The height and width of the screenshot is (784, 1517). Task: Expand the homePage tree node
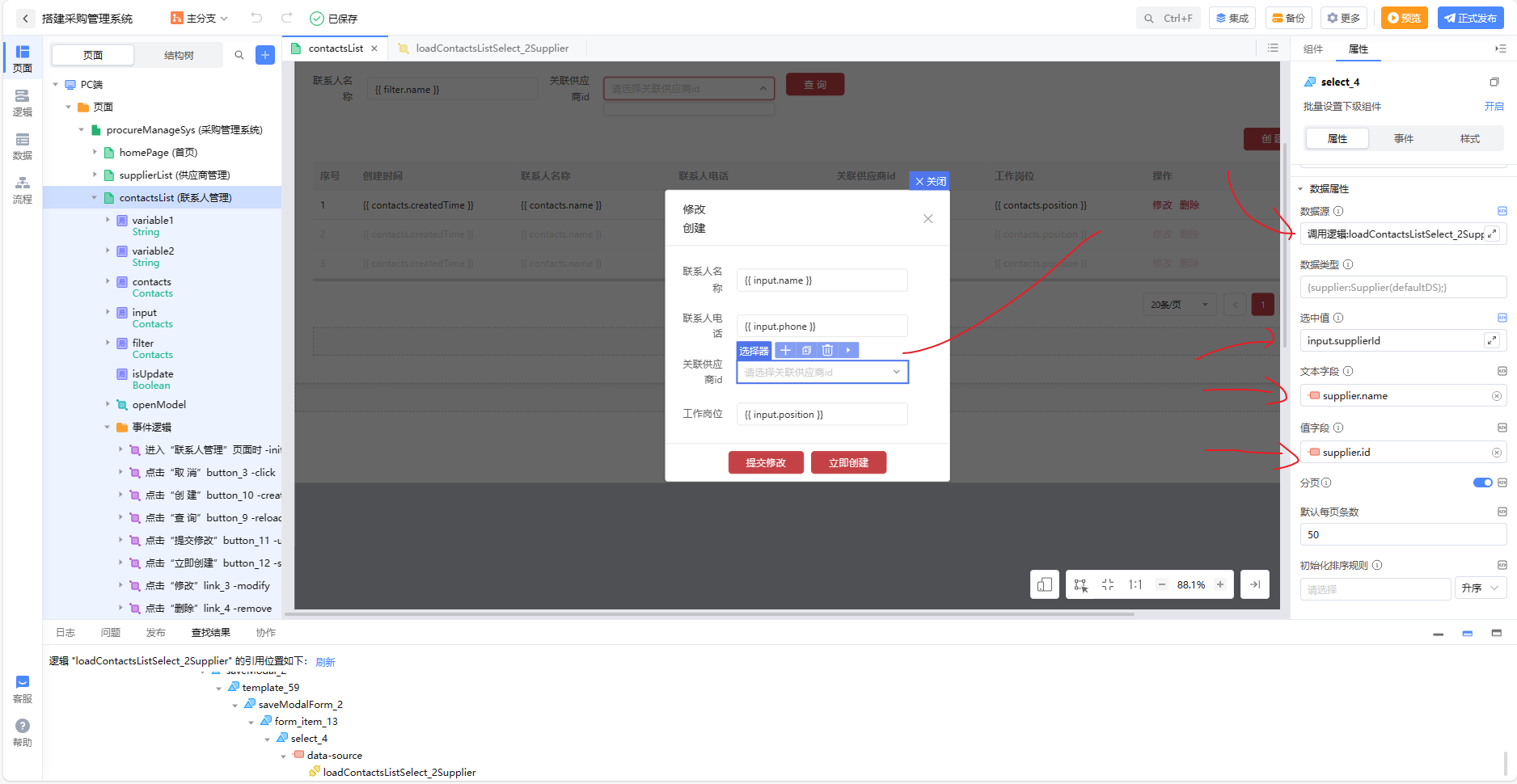click(x=94, y=152)
